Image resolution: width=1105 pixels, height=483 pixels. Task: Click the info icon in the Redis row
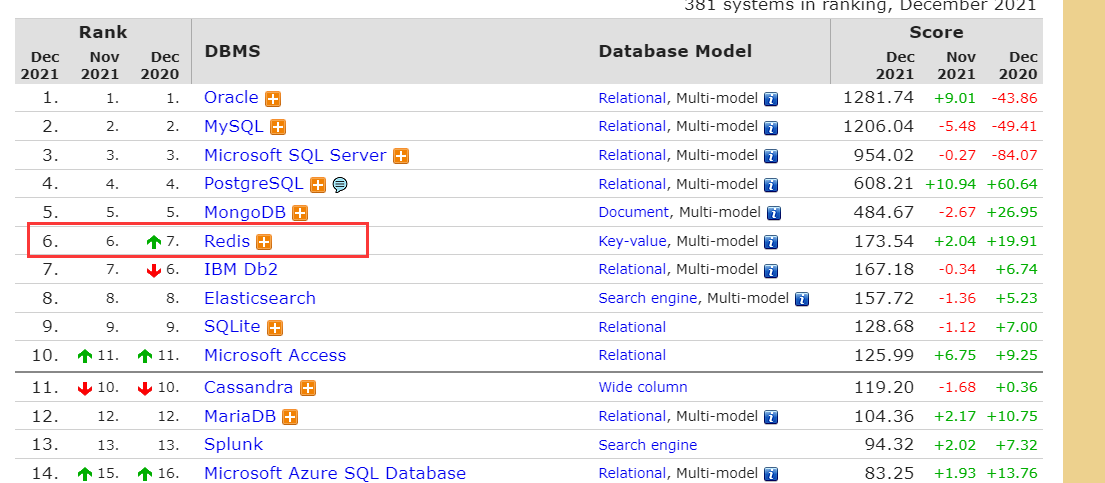[771, 242]
